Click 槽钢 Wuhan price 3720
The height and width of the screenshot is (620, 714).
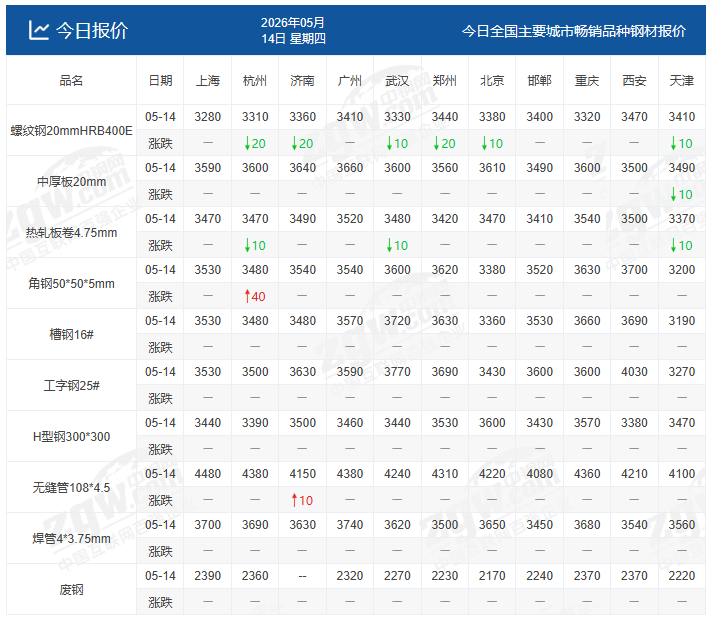[397, 321]
